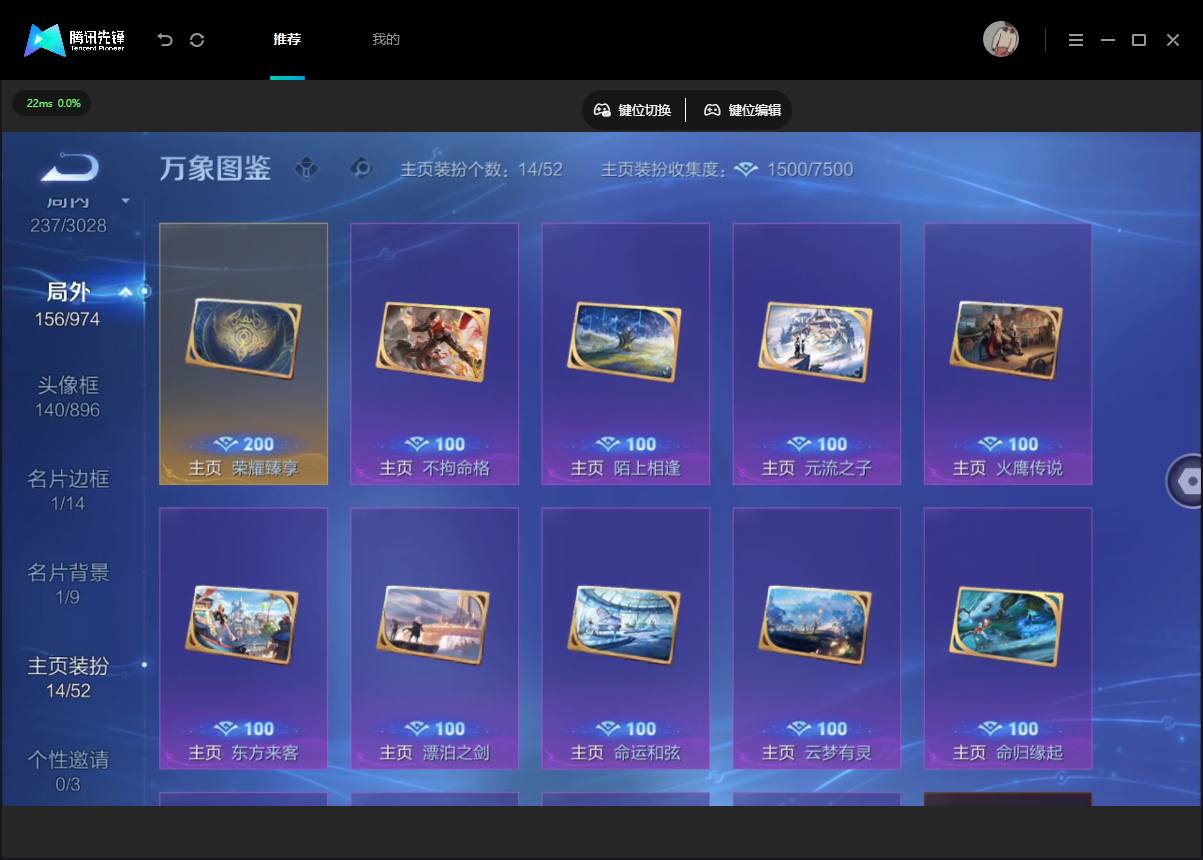Click 键位切换 button
The width and height of the screenshot is (1203, 860).
pyautogui.click(x=633, y=110)
